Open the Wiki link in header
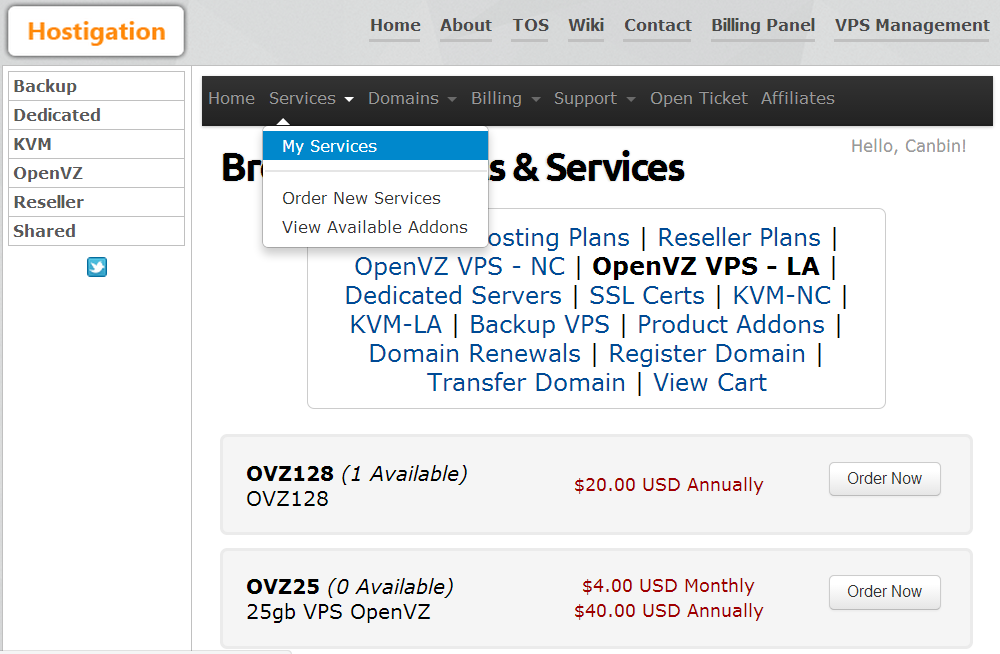The image size is (1000, 654). (585, 26)
